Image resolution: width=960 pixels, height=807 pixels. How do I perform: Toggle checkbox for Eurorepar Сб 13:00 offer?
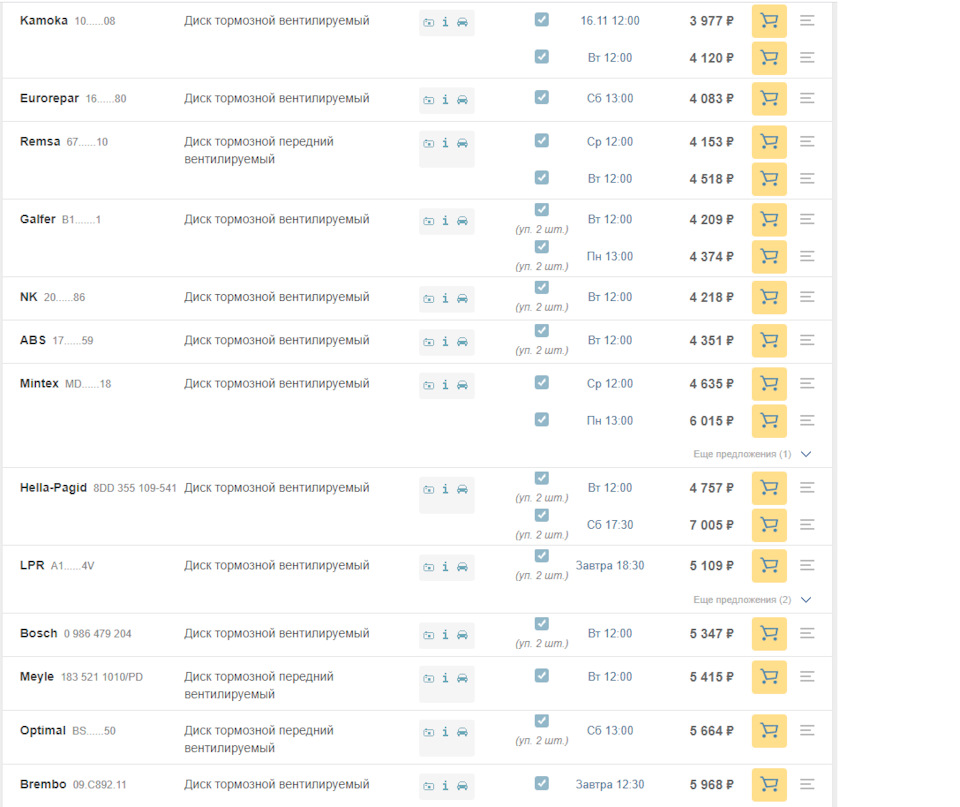coord(541,97)
